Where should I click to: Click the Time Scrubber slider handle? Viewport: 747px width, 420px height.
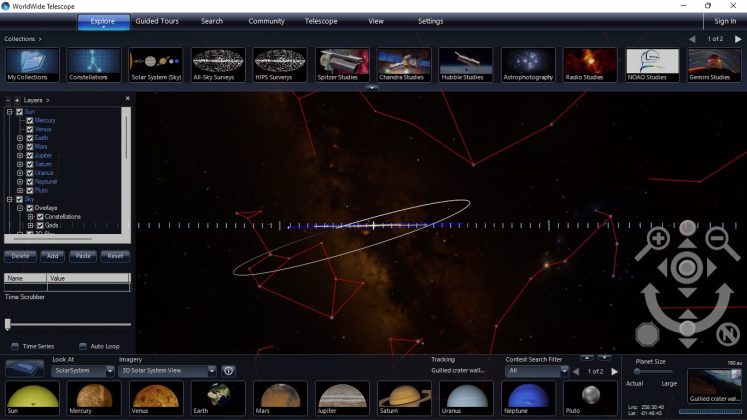[8, 324]
